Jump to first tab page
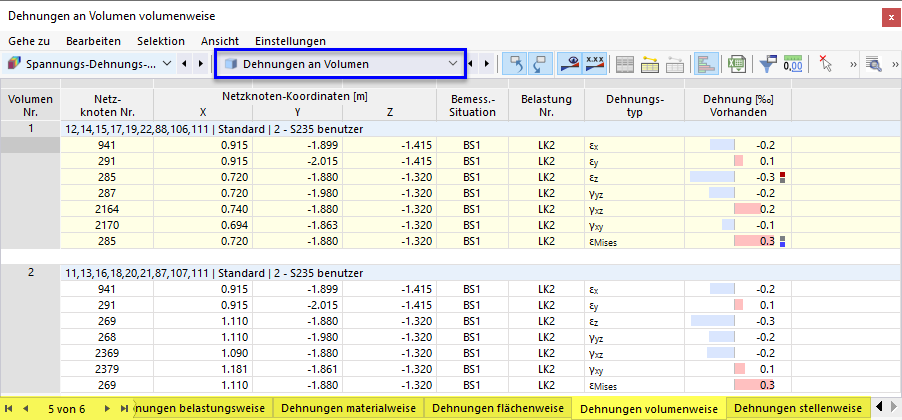The height and width of the screenshot is (420, 902). 9,408
